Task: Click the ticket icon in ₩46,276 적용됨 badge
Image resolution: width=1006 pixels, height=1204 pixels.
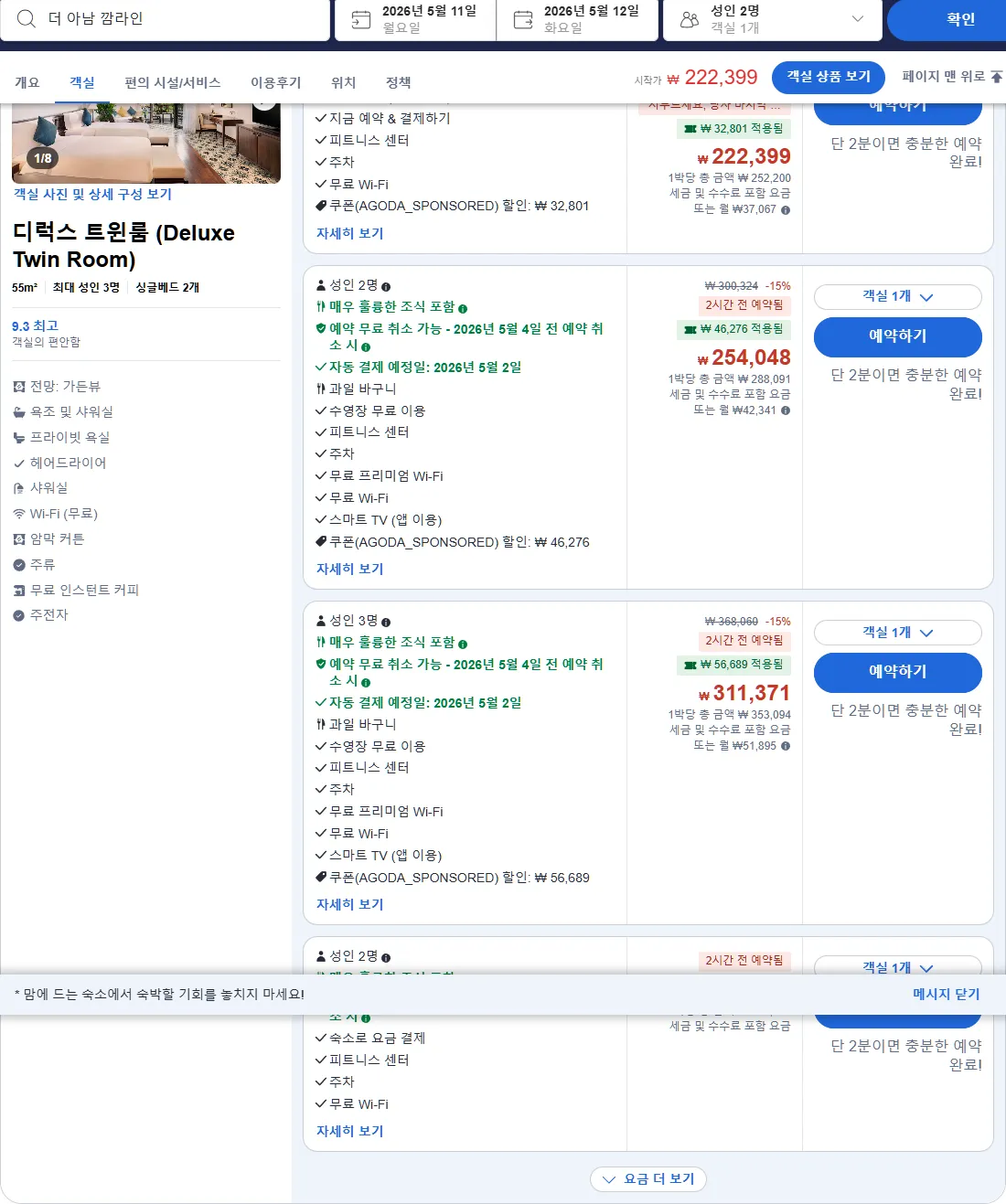Action: (690, 329)
